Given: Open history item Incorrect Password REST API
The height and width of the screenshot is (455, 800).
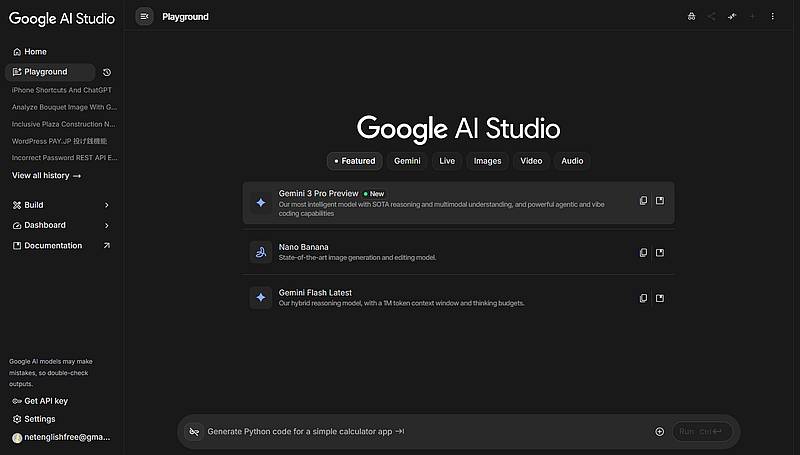Looking at the screenshot, I should pyautogui.click(x=64, y=158).
